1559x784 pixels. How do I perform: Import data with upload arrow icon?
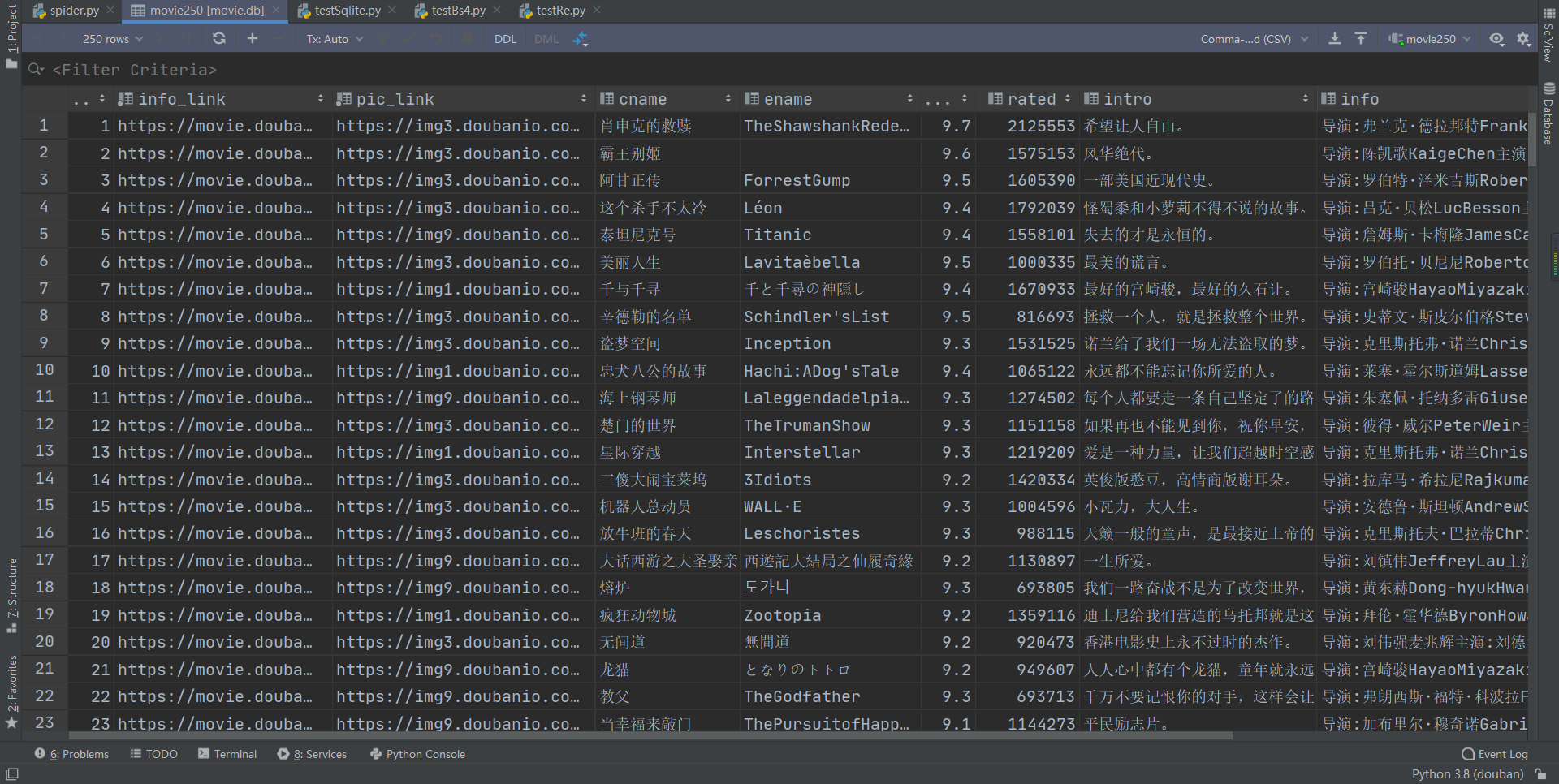pos(1361,38)
